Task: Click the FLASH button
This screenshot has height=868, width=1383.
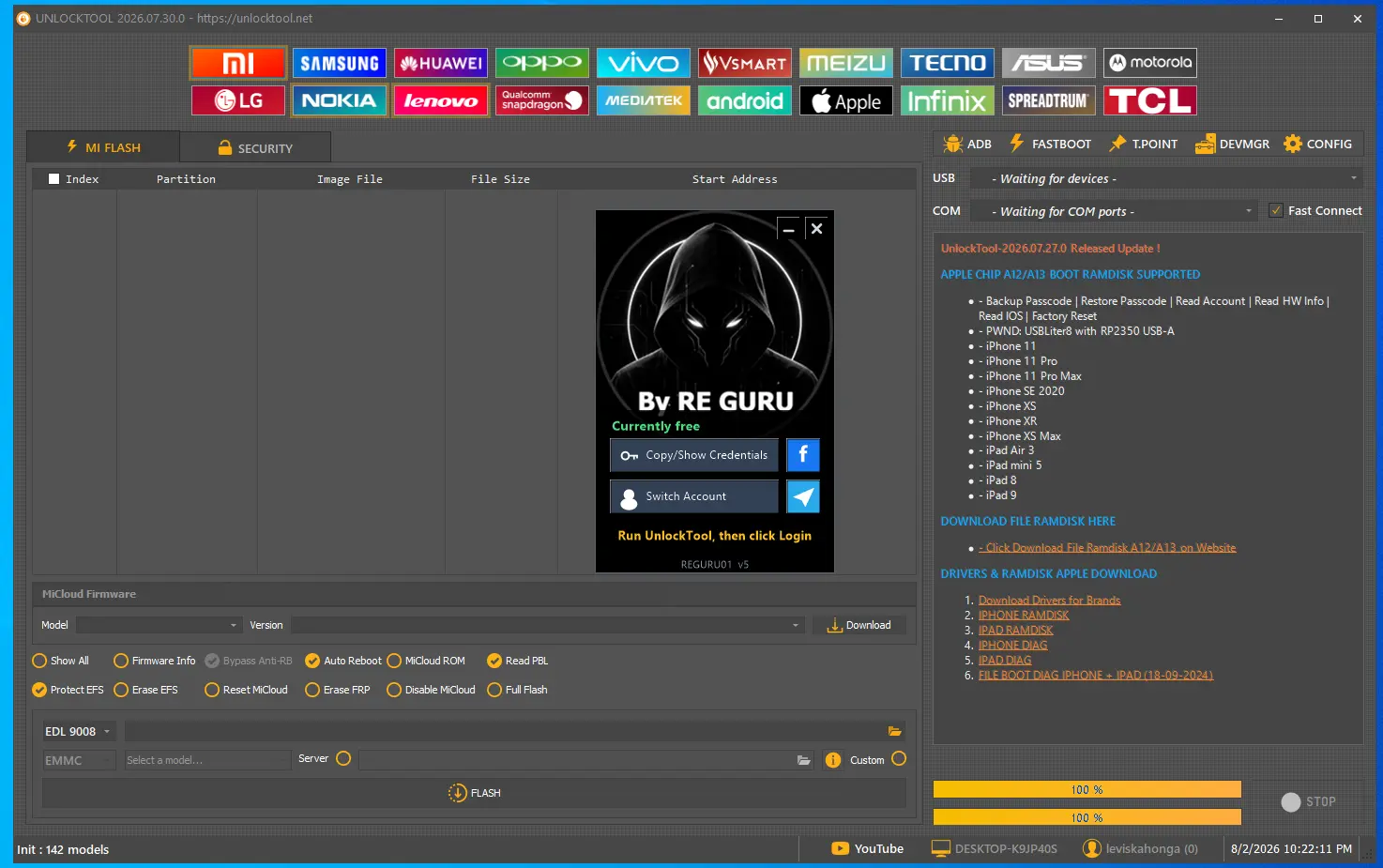Action: tap(474, 793)
